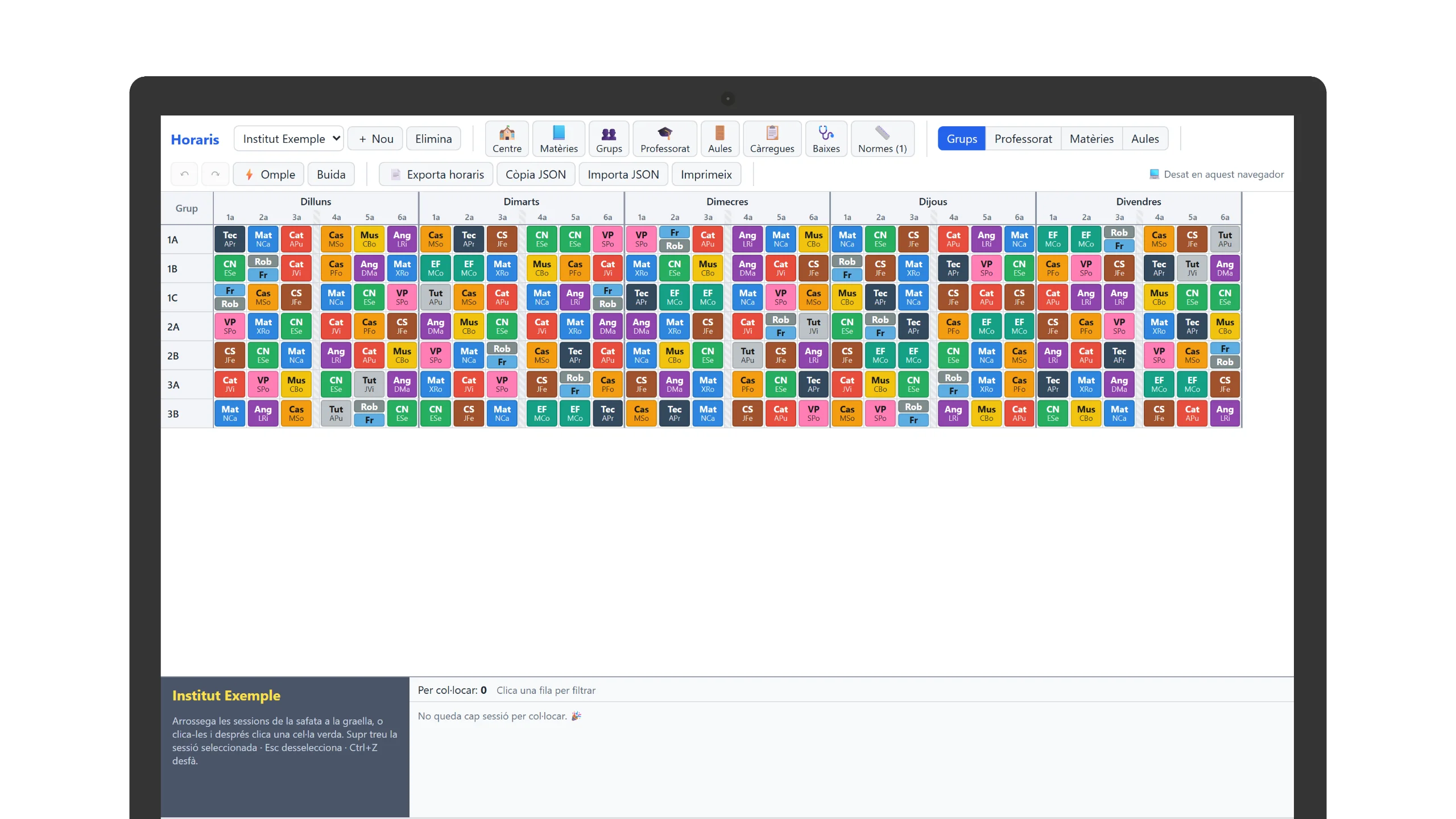Viewport: 1456px width, 819px height.
Task: Open the Càrregues clipboard icon
Action: 772,139
